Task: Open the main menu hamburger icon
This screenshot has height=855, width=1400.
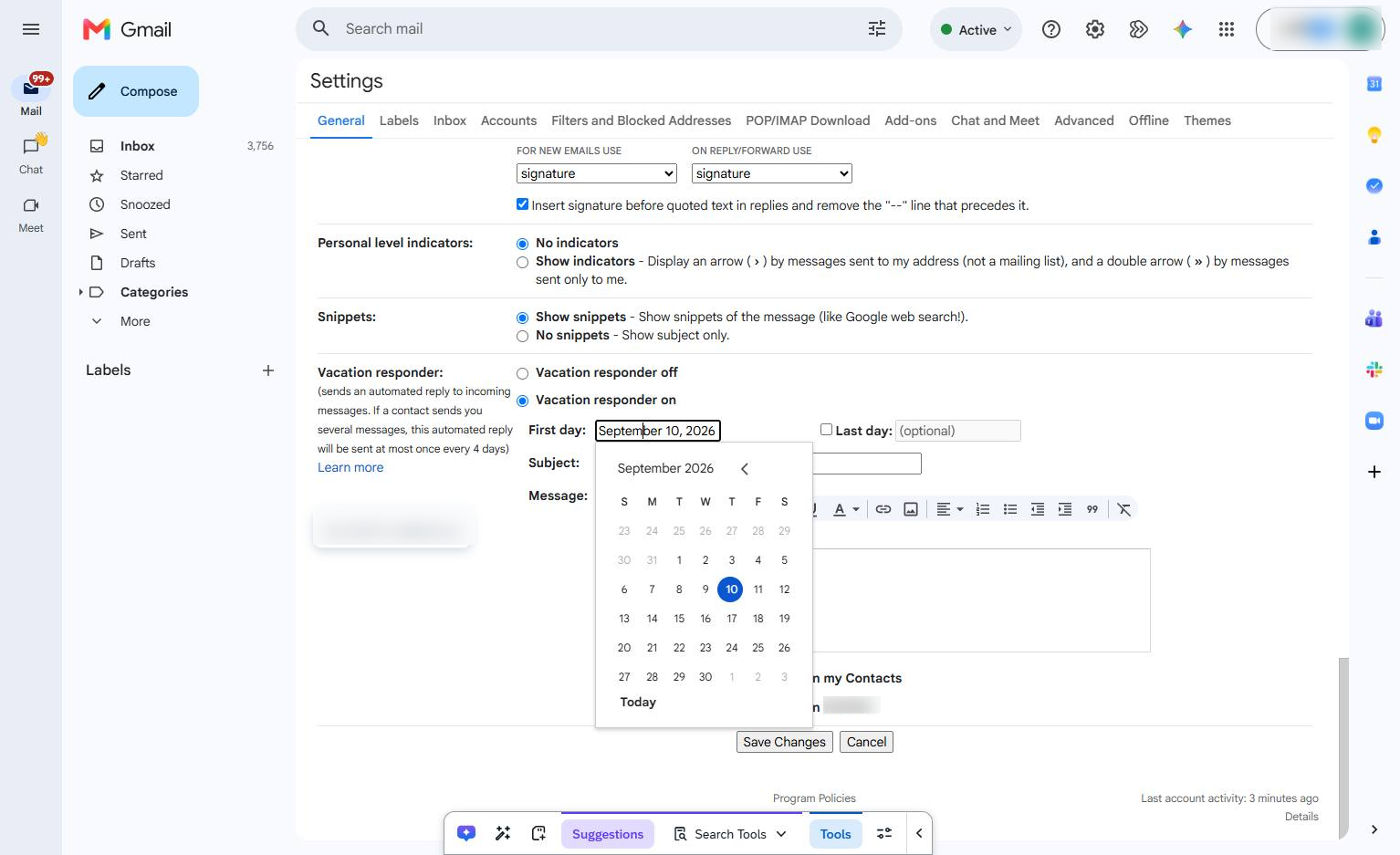Action: [31, 29]
